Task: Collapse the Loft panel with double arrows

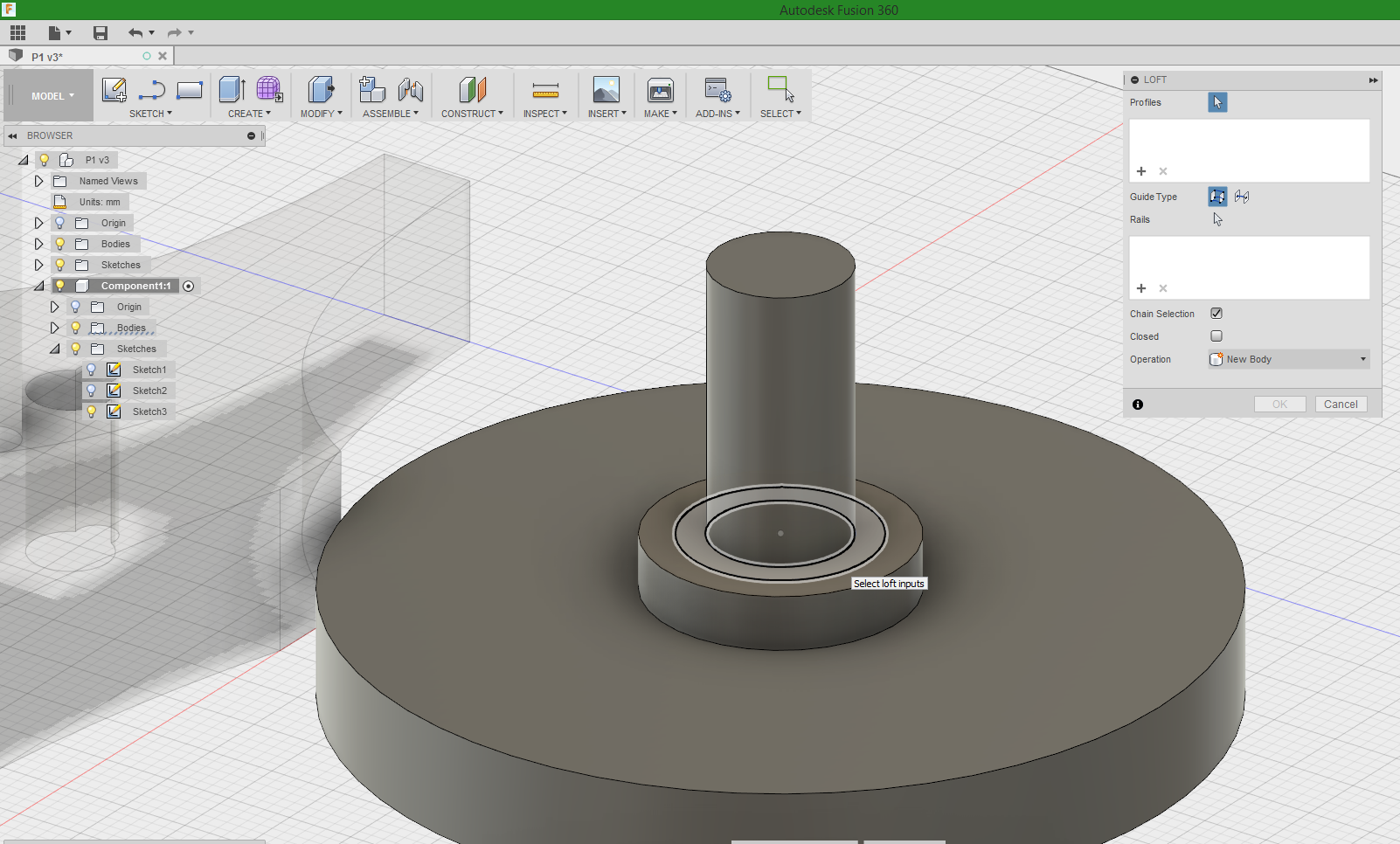Action: [1373, 80]
